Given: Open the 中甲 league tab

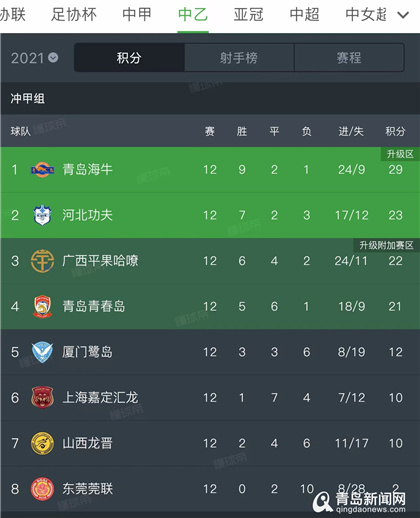Looking at the screenshot, I should (x=137, y=15).
